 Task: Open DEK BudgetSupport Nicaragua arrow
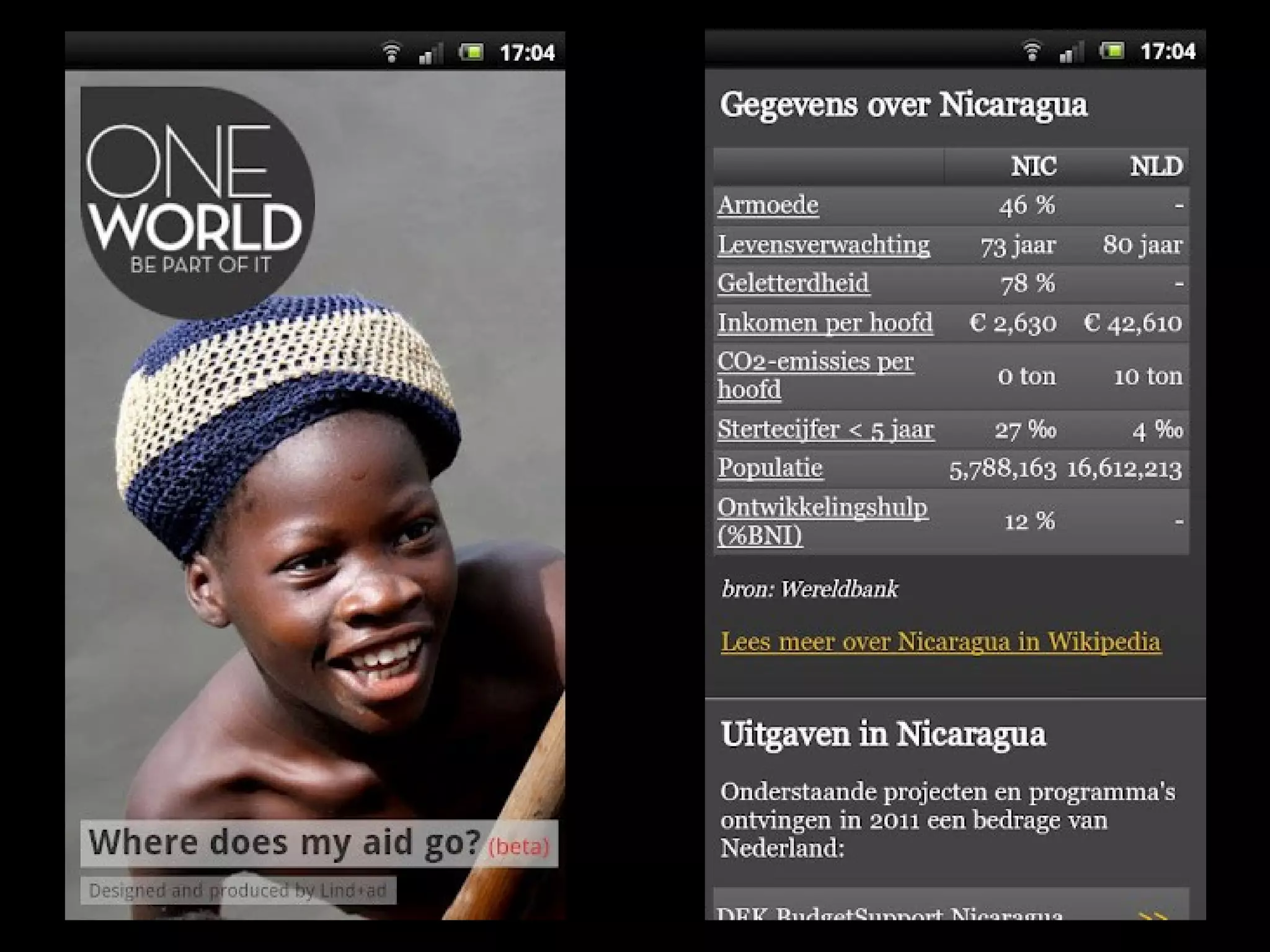(x=1153, y=914)
